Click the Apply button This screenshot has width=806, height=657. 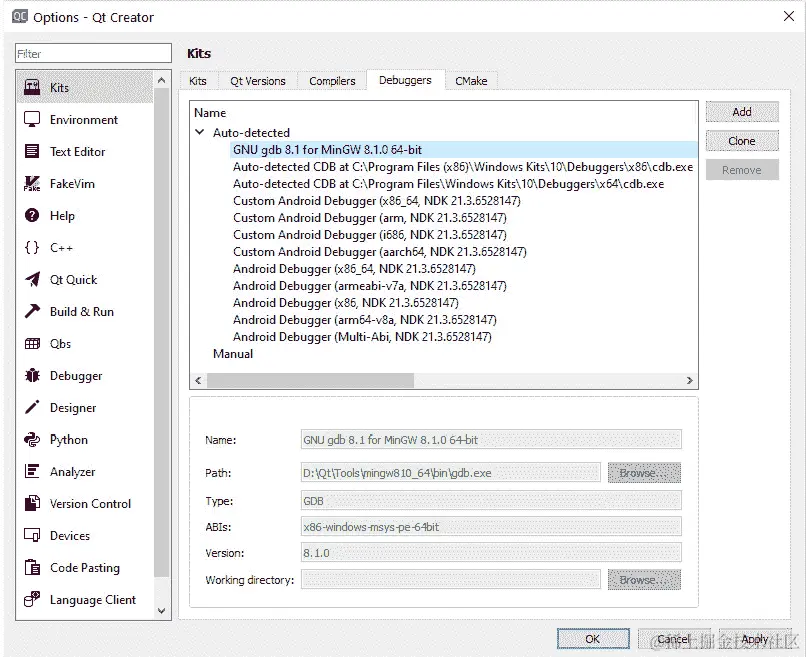click(755, 638)
